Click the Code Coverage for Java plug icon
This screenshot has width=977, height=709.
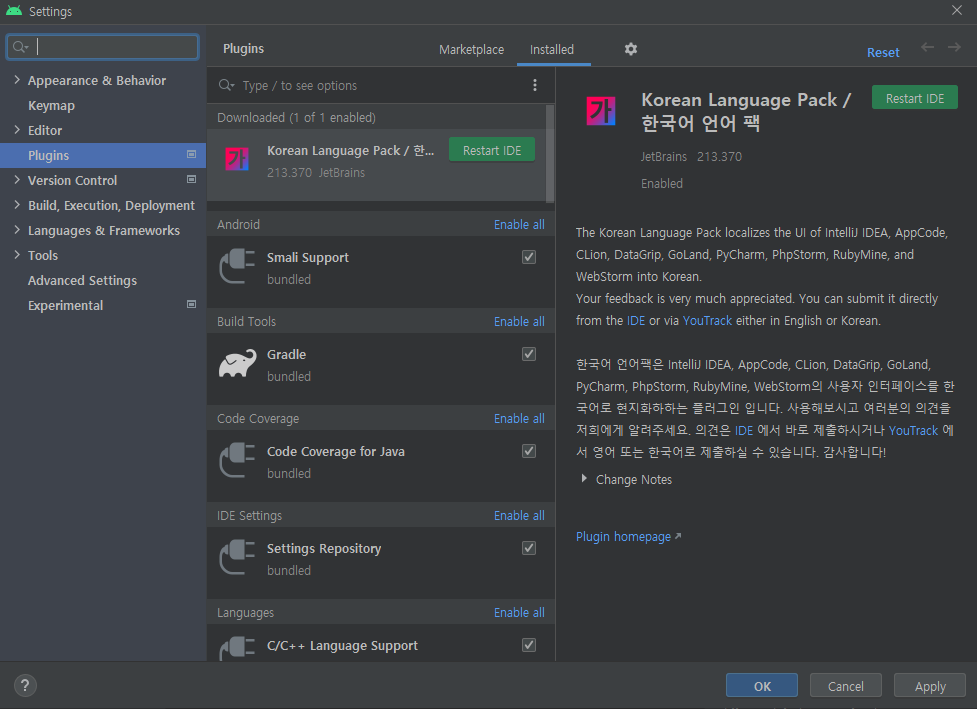[237, 460]
